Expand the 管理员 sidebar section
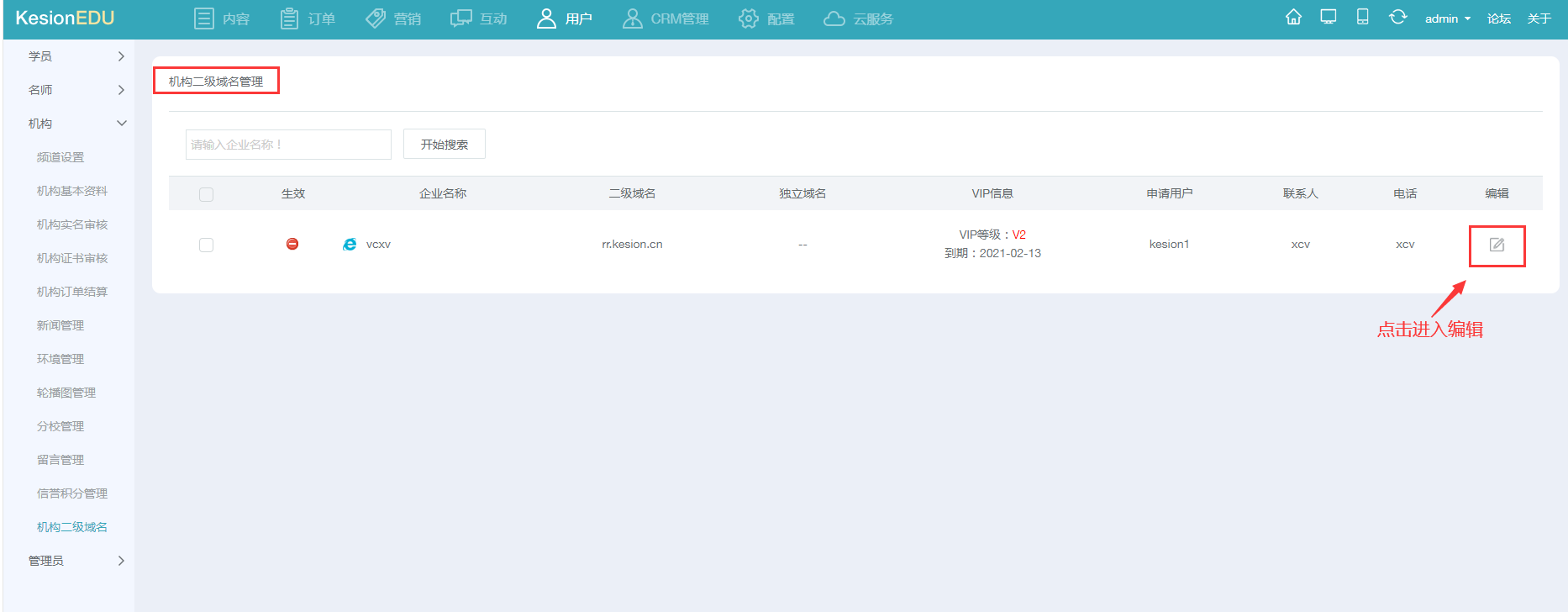The height and width of the screenshot is (612, 1568). click(76, 561)
